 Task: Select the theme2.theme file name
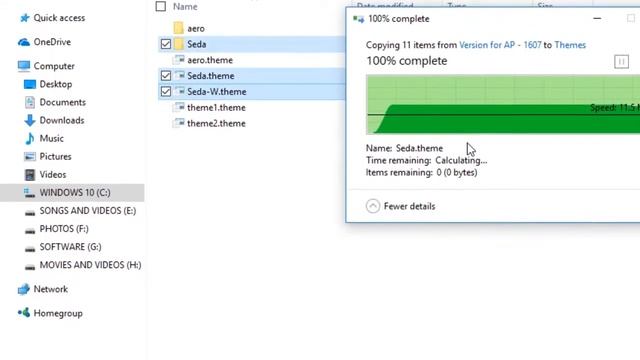tap(216, 123)
